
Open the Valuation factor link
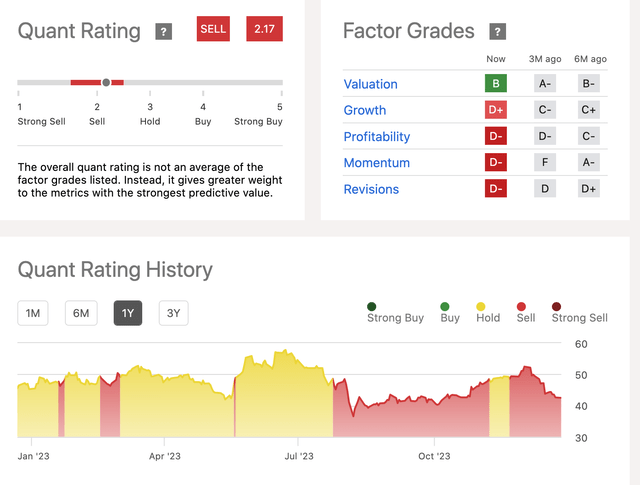[x=370, y=84]
